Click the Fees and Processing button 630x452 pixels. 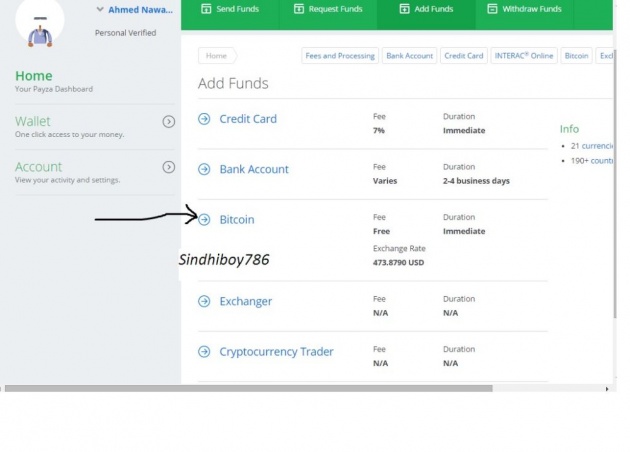coord(340,56)
